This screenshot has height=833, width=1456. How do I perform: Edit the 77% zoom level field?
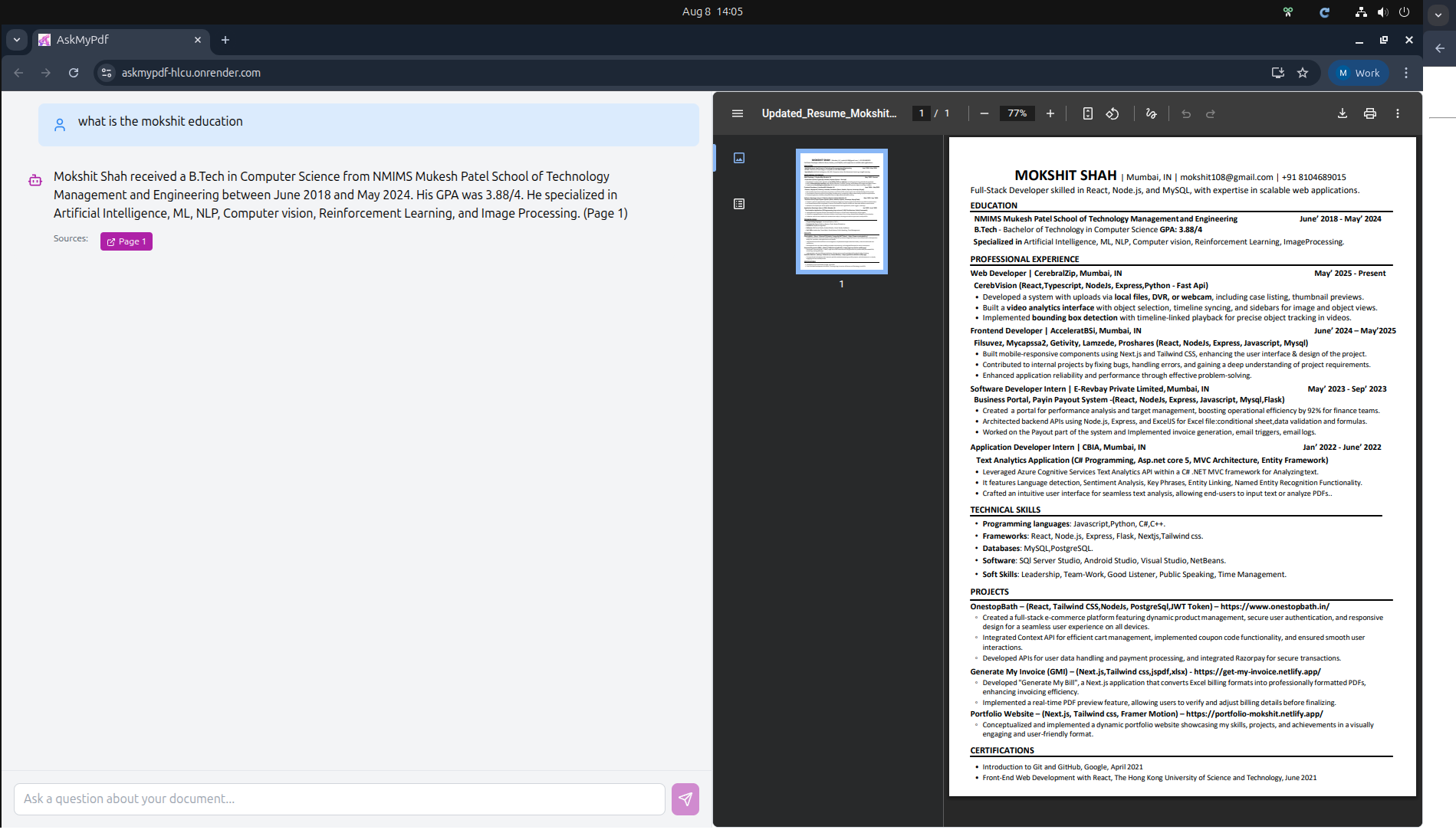(1017, 113)
